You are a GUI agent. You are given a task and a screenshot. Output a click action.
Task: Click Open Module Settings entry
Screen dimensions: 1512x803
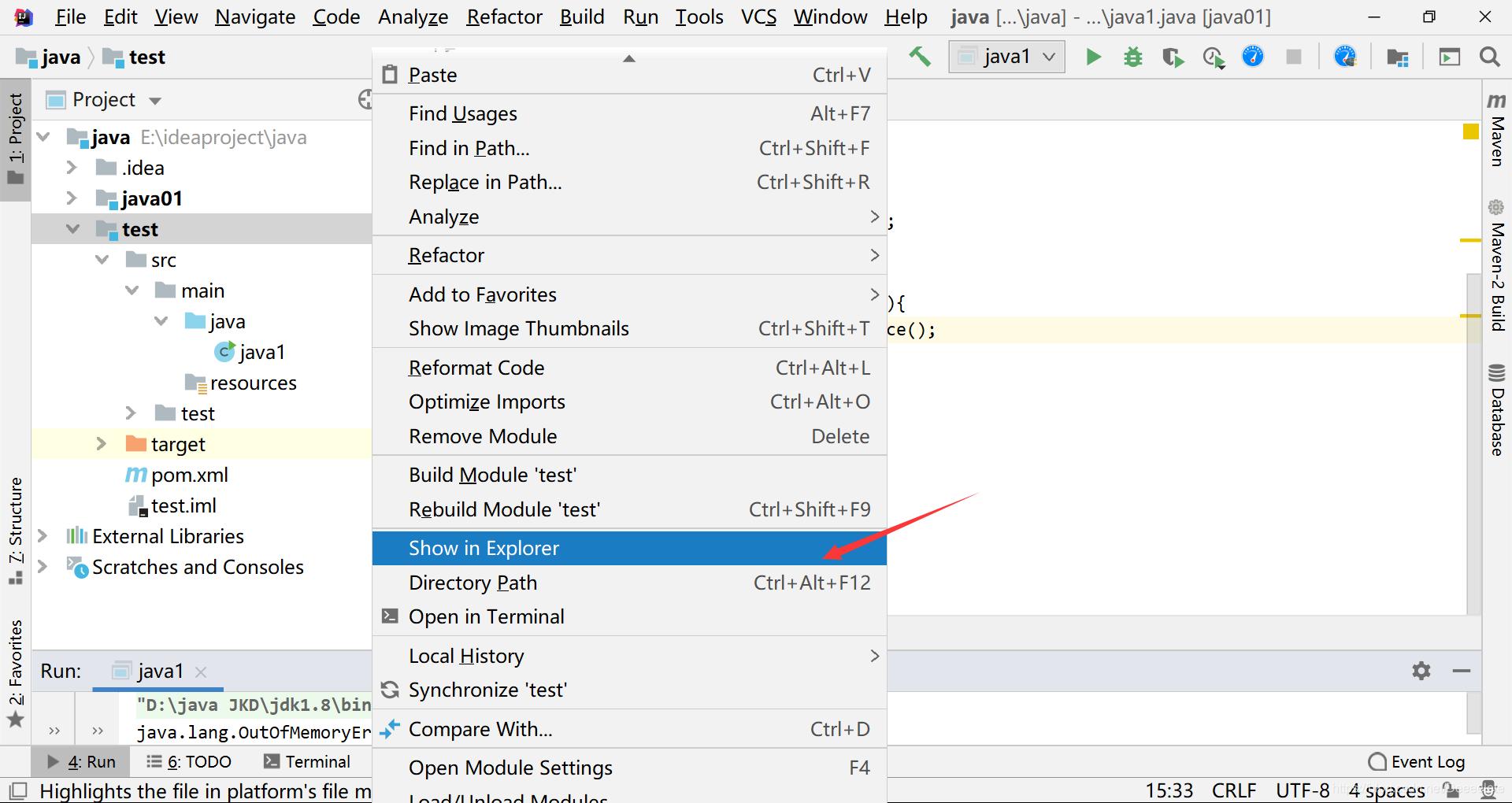pyautogui.click(x=629, y=768)
